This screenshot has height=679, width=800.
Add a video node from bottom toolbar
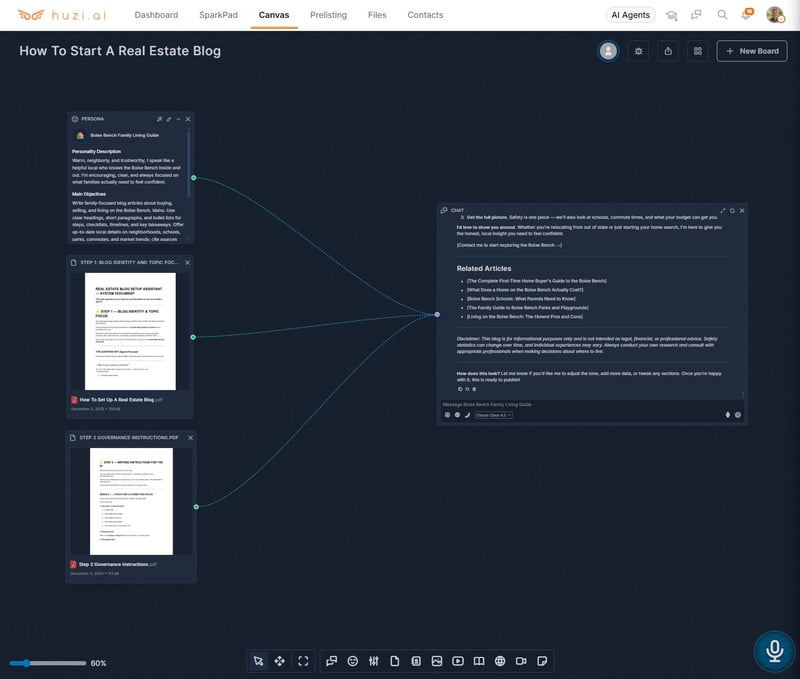tap(458, 661)
